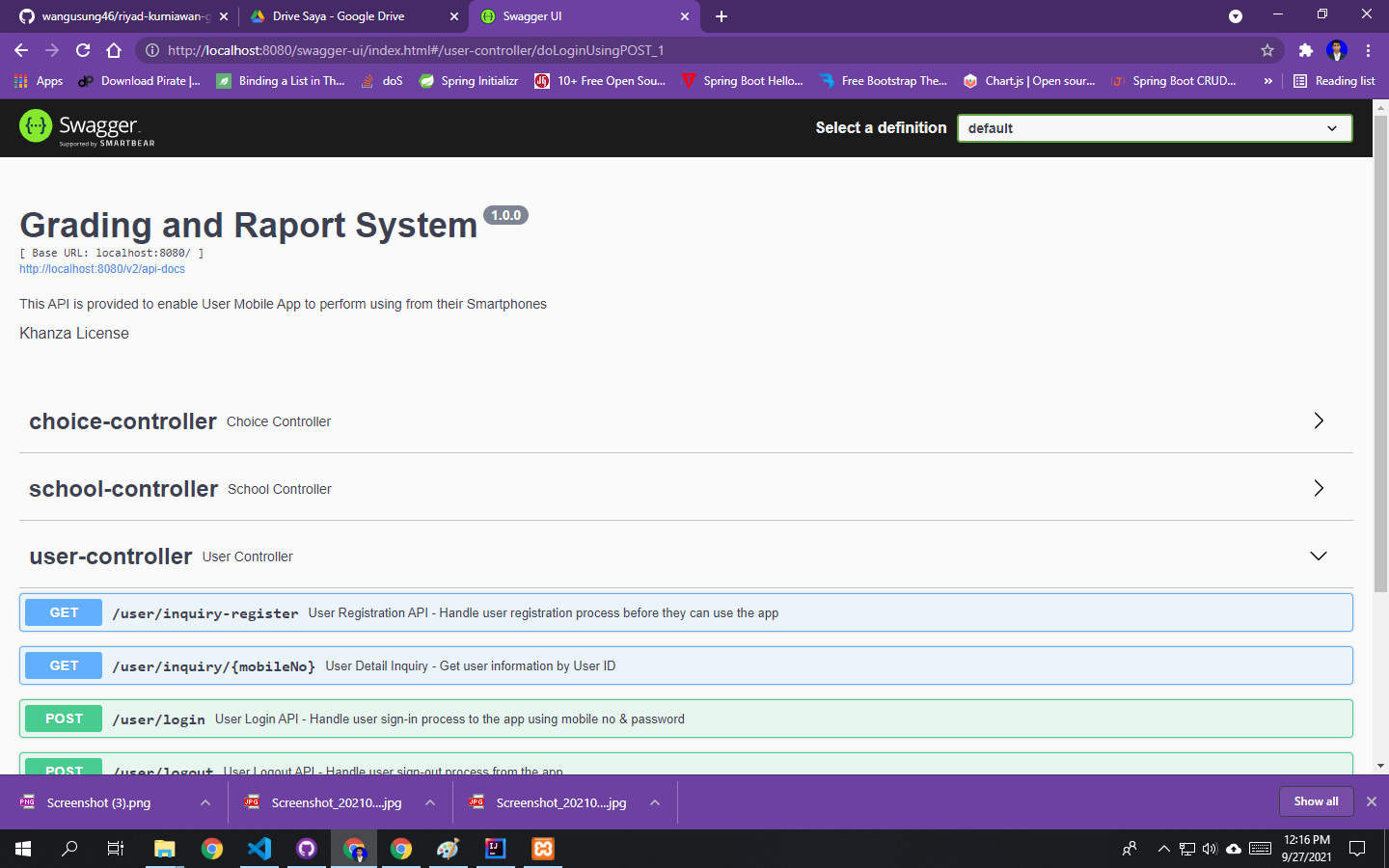
Task: Open options arrow for Screenshot (3).png download
Action: point(205,802)
